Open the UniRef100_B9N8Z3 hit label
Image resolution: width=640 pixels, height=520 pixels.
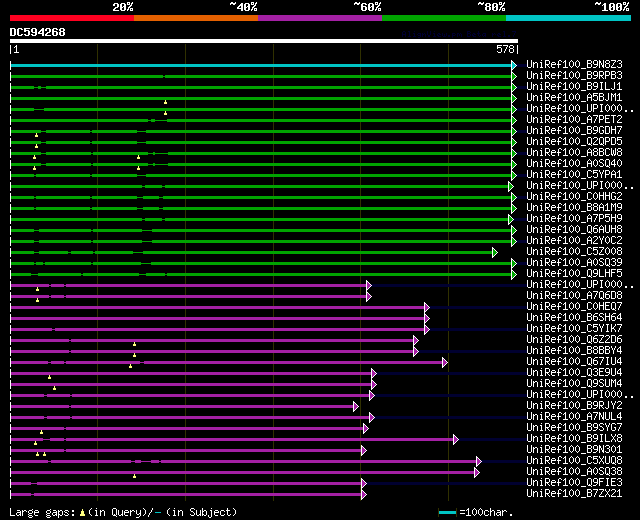coord(574,64)
